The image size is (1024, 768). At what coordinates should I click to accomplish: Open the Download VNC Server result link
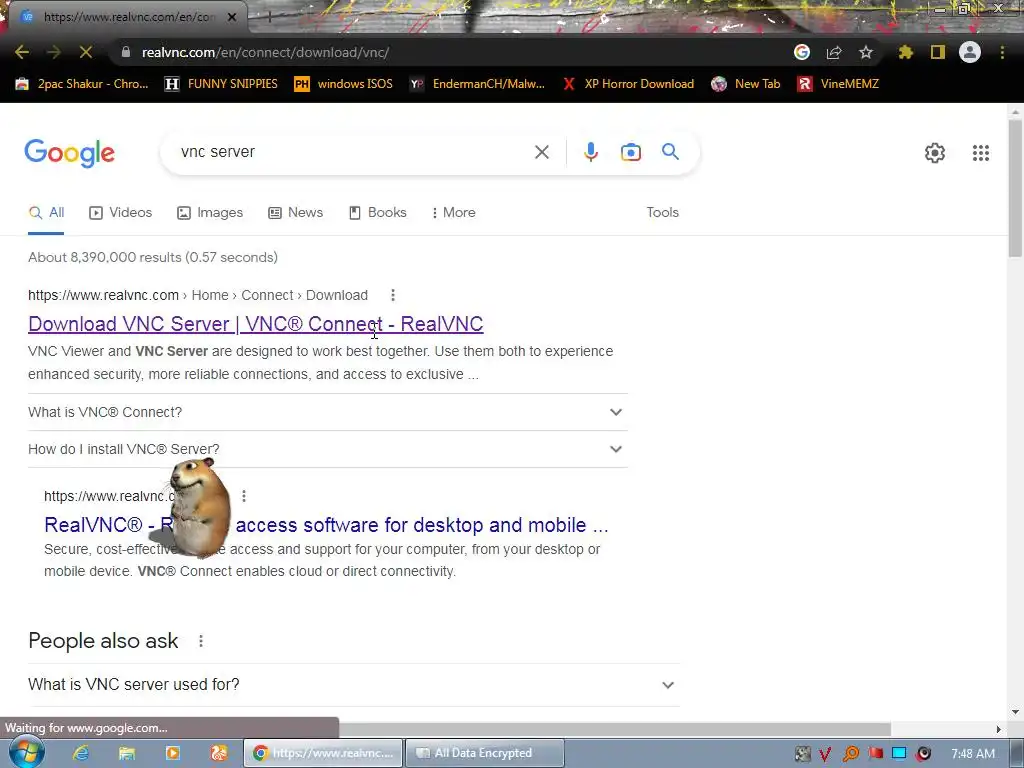(x=255, y=324)
